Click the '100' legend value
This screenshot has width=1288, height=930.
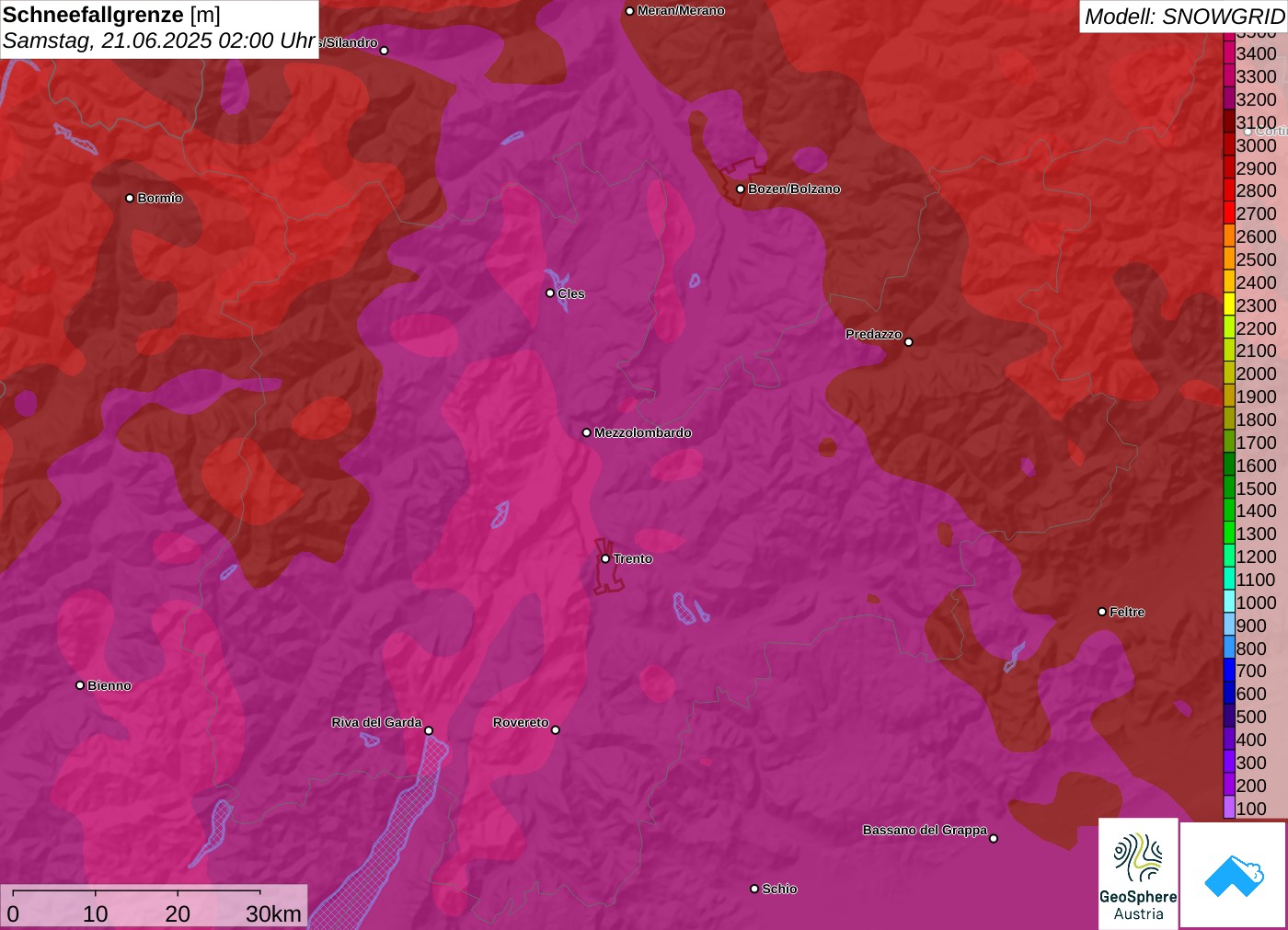click(1251, 809)
